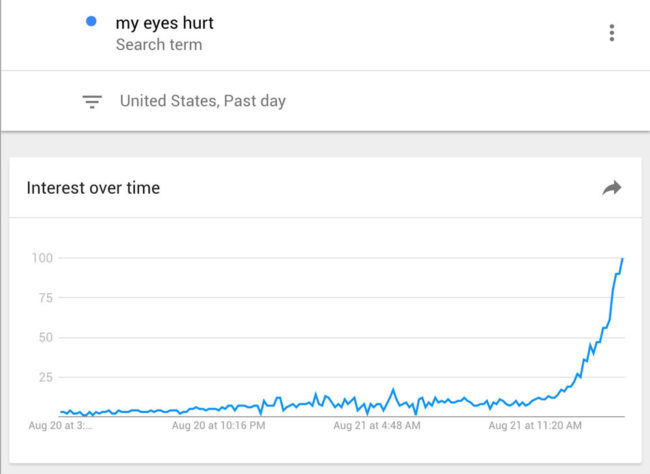This screenshot has width=650, height=474.
Task: Click the small spike near 4:48 AM
Action: [x=393, y=390]
